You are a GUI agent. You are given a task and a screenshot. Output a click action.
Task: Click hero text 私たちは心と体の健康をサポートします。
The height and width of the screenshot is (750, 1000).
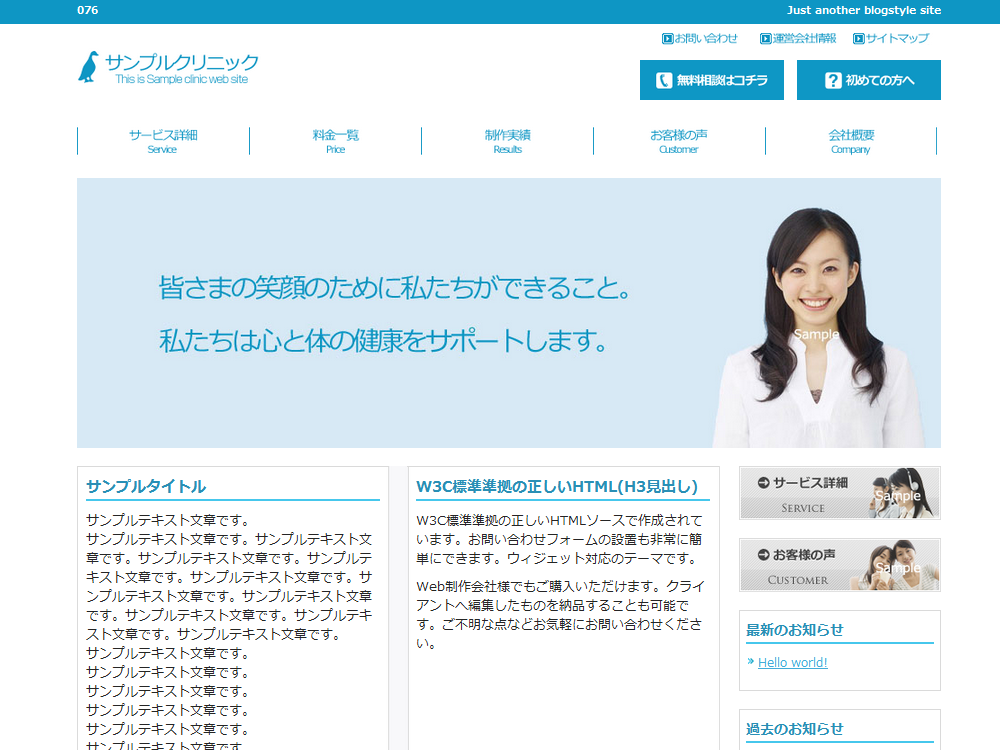[x=383, y=341]
